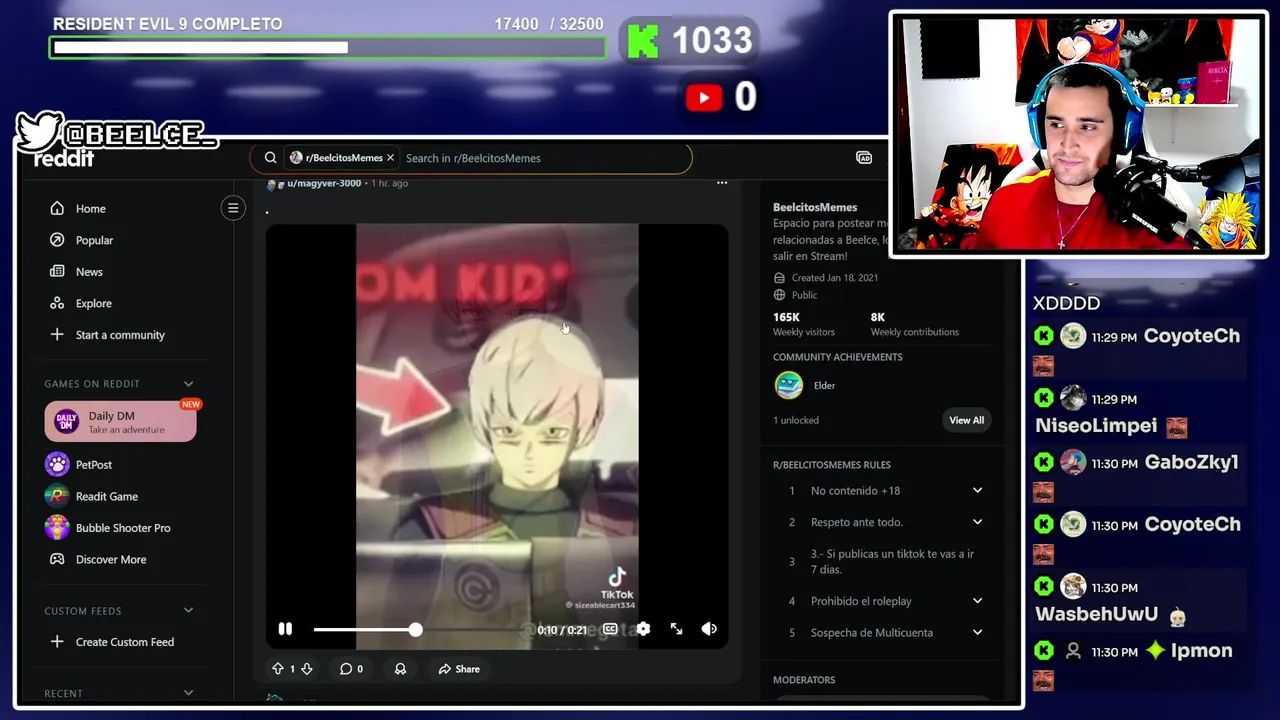Click Ipmon chat username

tap(1201, 651)
